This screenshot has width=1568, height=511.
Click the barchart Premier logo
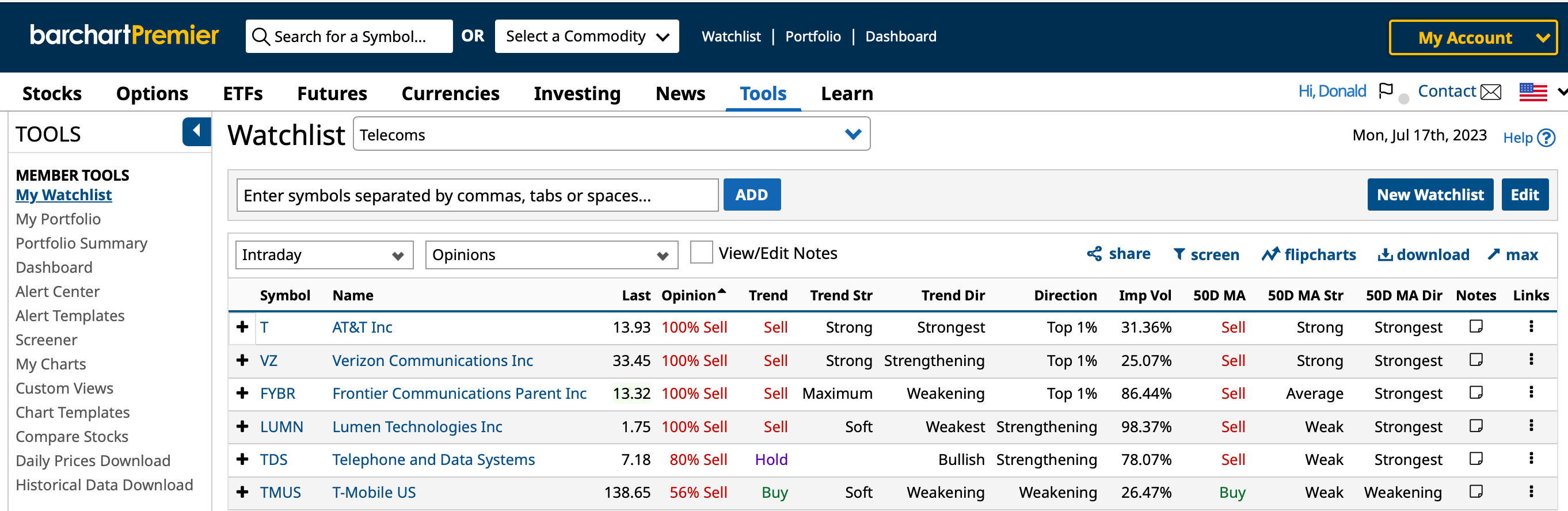124,35
